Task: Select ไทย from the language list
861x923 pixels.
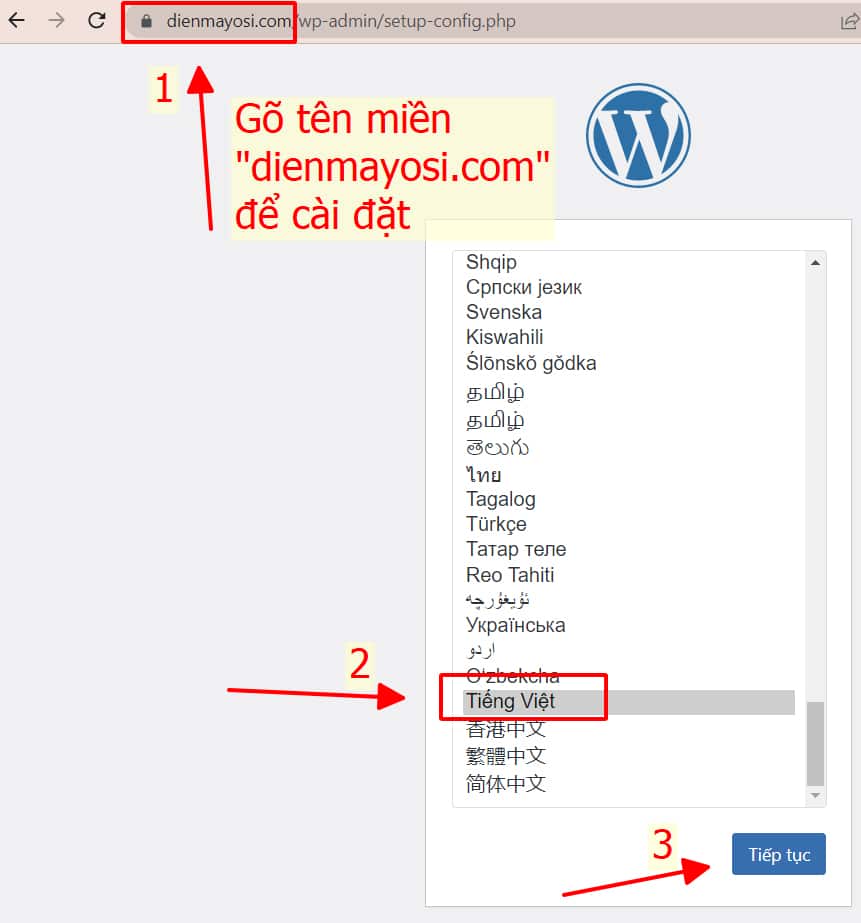Action: point(483,474)
